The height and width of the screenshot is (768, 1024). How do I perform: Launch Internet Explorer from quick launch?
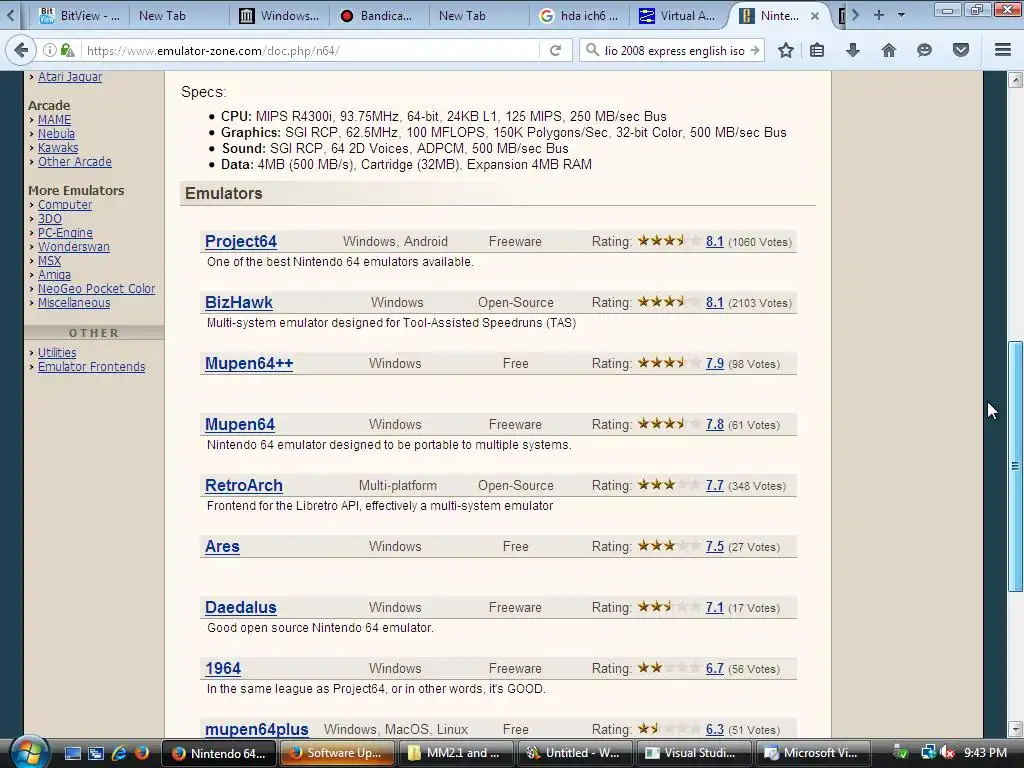119,753
